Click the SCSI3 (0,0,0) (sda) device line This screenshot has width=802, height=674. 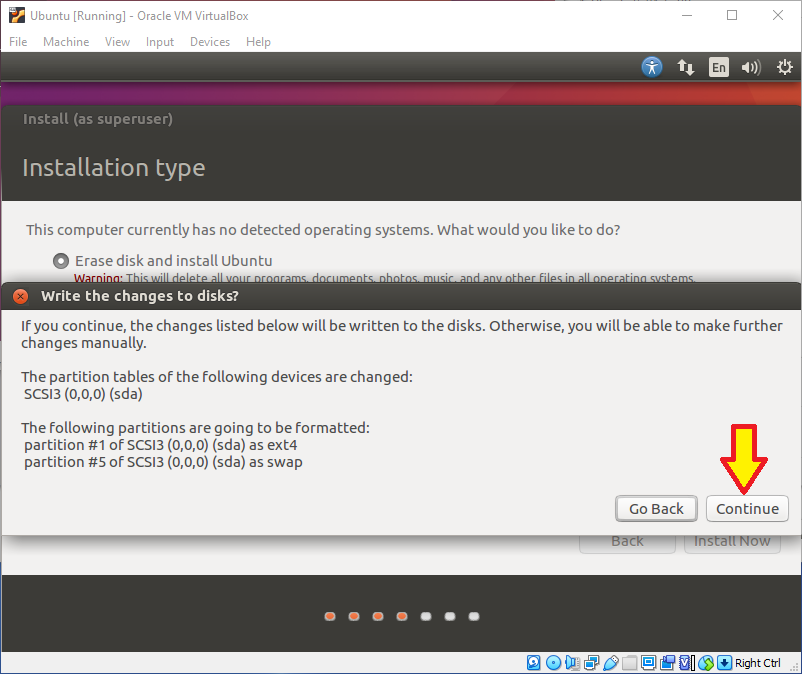(83, 394)
